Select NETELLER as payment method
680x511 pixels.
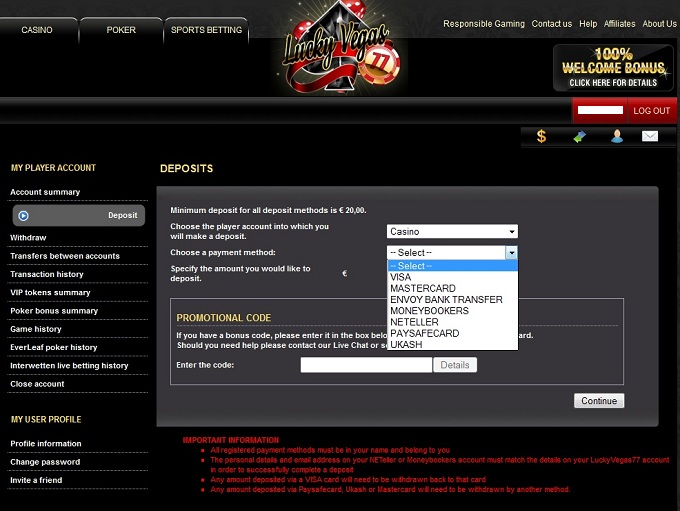click(415, 322)
